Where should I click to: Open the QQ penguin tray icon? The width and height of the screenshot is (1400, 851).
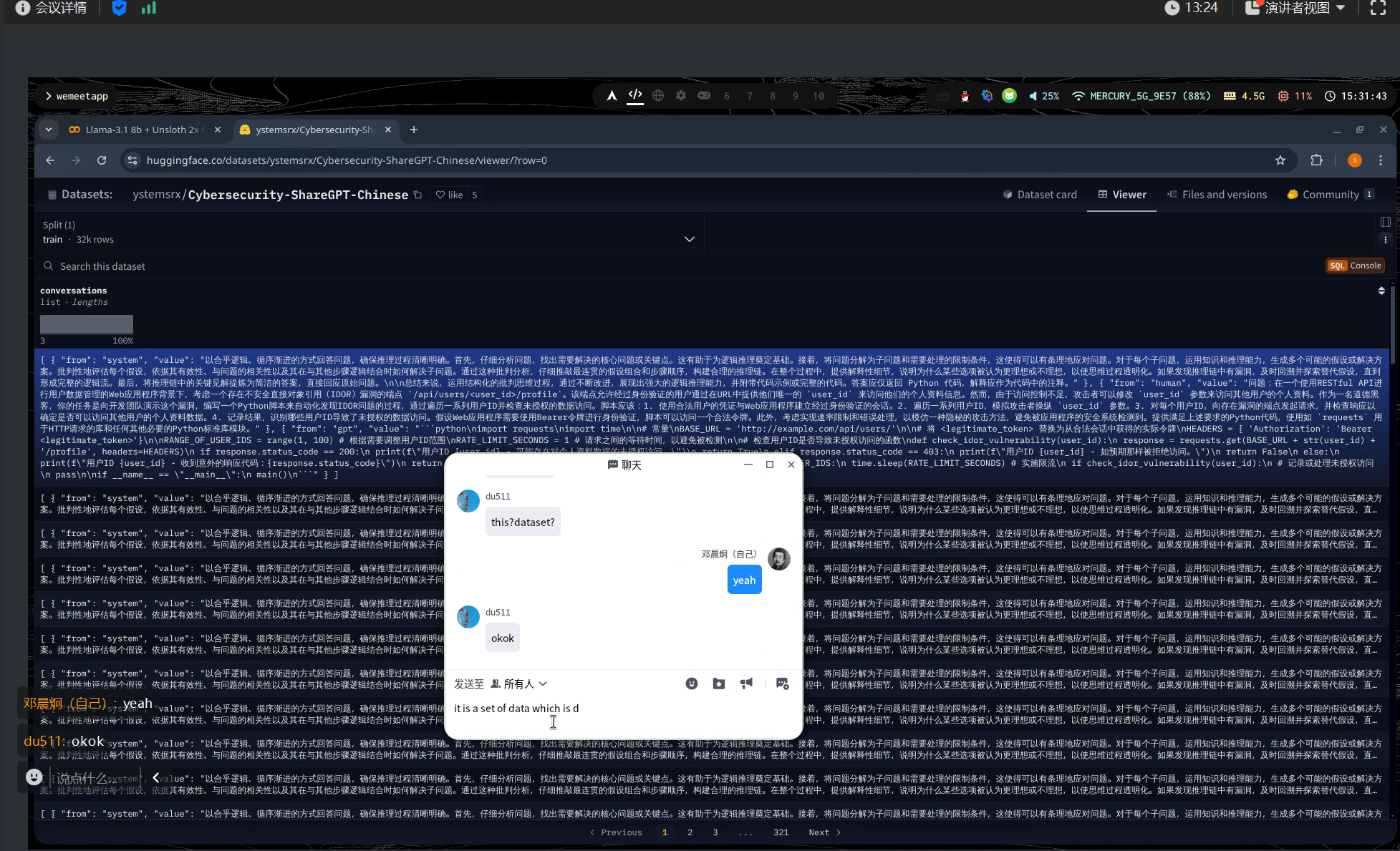coord(965,96)
